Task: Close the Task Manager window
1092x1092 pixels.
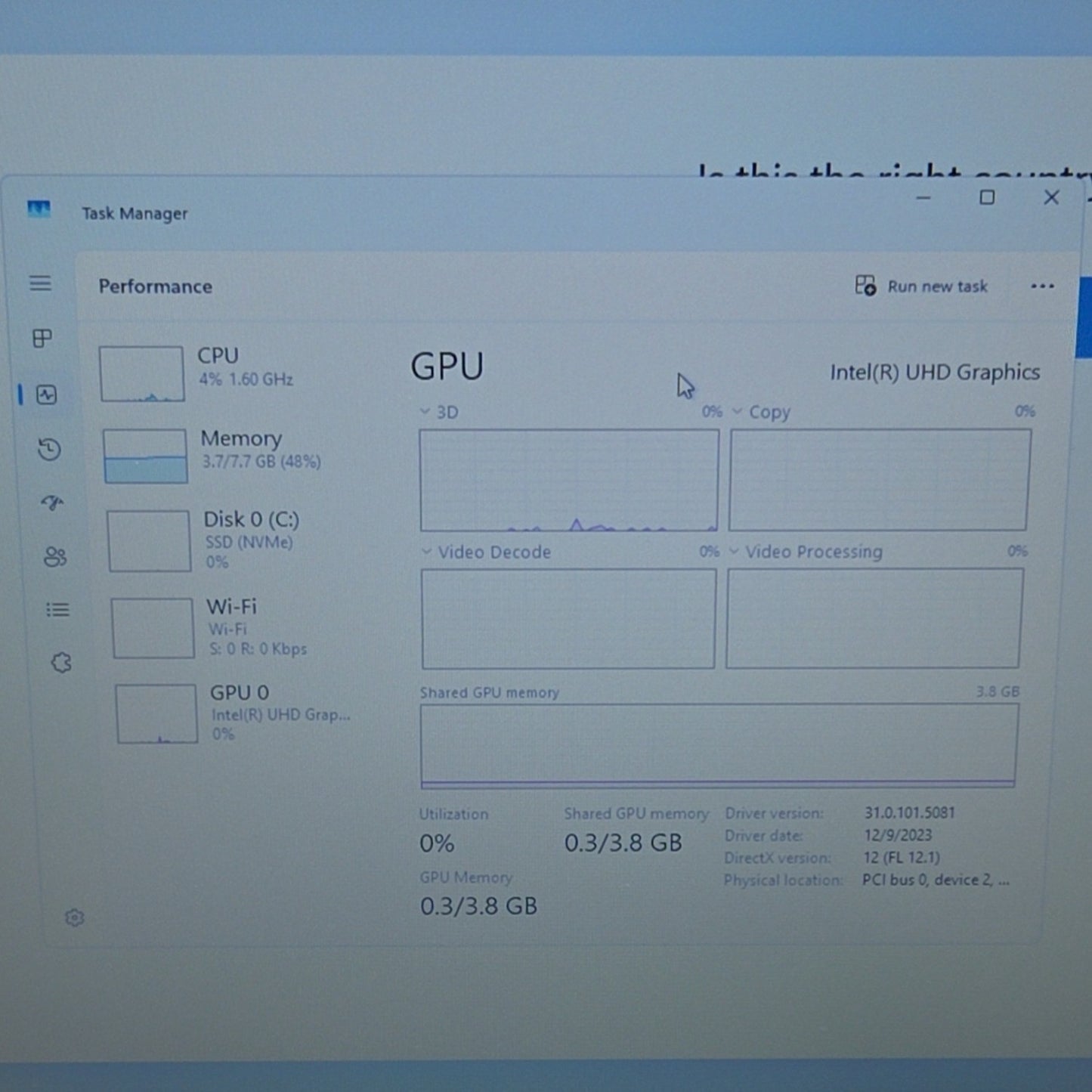Action: coord(1051,198)
